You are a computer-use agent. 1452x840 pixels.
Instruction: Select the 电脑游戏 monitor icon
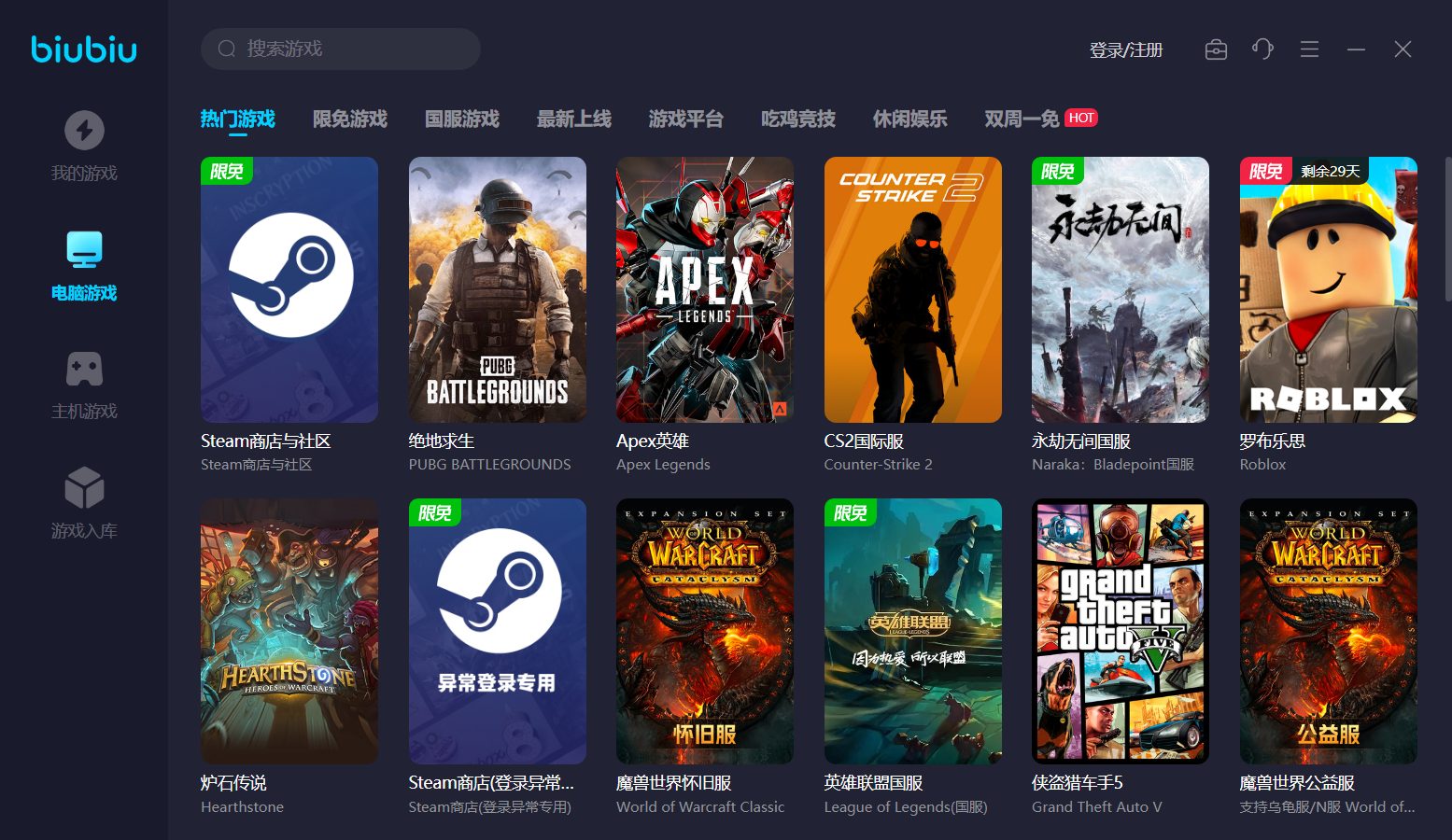84,249
